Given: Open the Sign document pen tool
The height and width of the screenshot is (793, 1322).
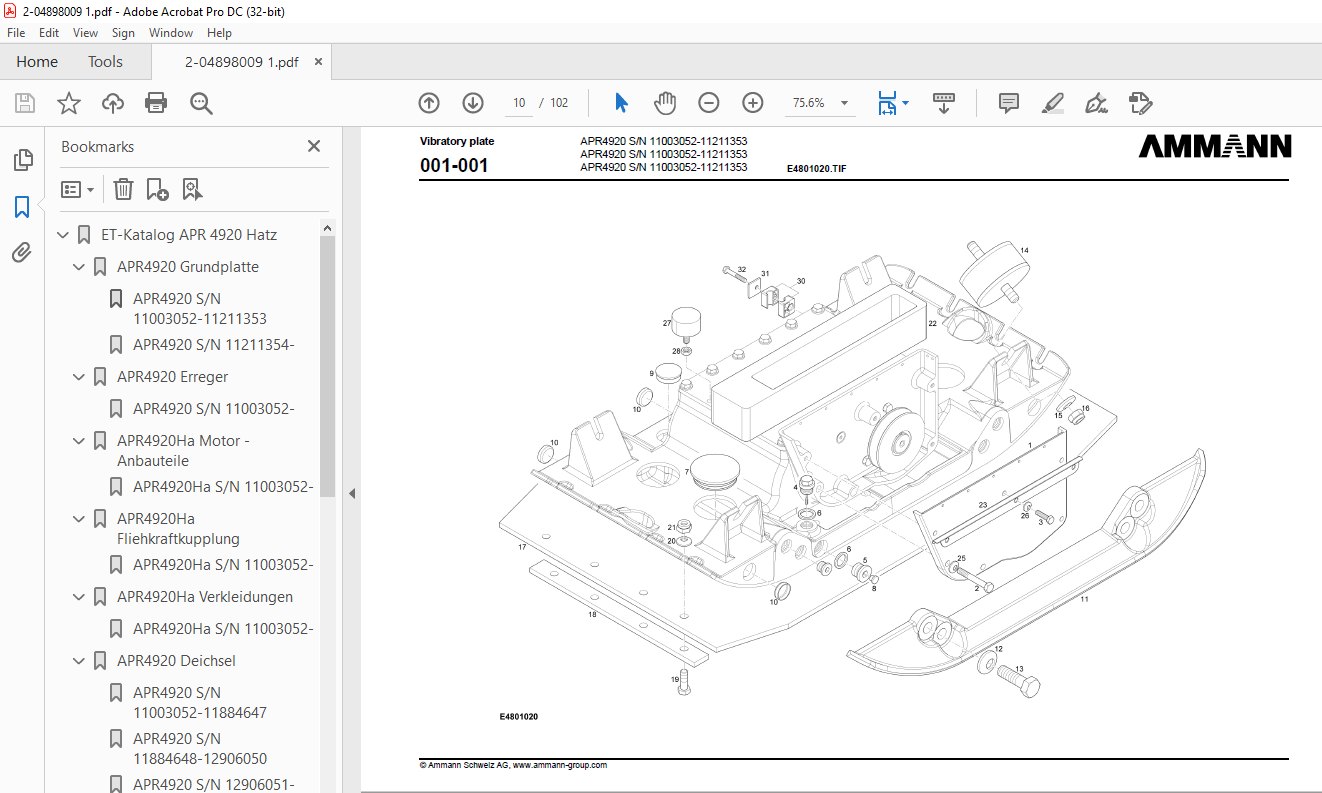Looking at the screenshot, I should pyautogui.click(x=1097, y=103).
